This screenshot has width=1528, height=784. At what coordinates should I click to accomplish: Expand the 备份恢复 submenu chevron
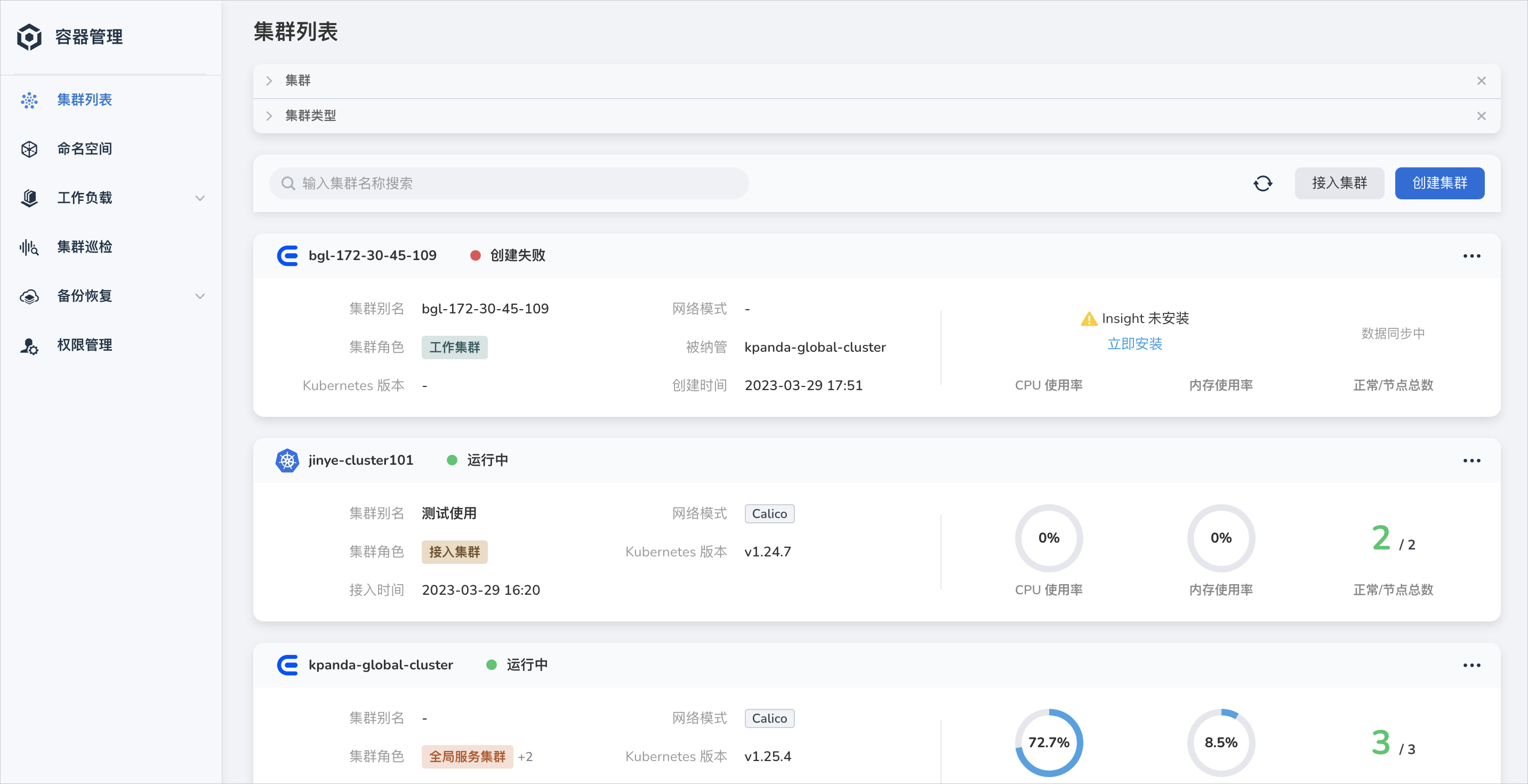point(200,296)
